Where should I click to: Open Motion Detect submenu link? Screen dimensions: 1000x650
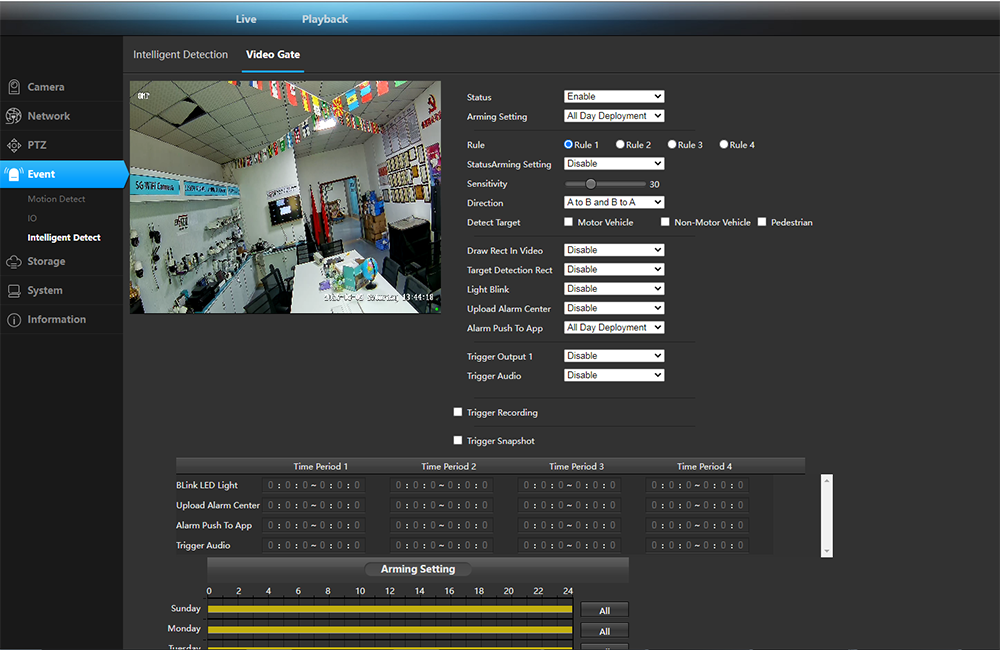coord(57,199)
